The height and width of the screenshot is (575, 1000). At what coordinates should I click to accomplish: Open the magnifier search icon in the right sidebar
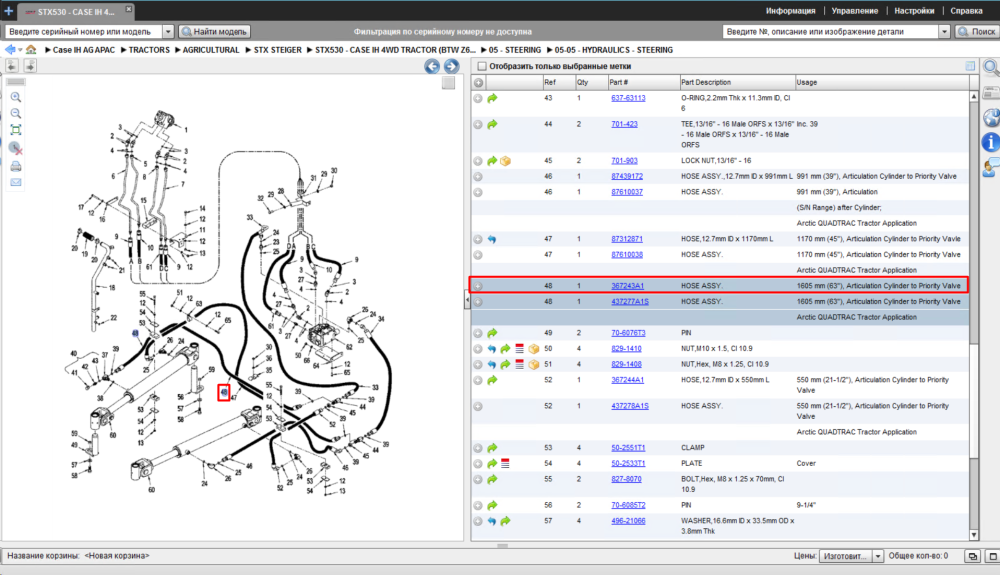pyautogui.click(x=991, y=67)
